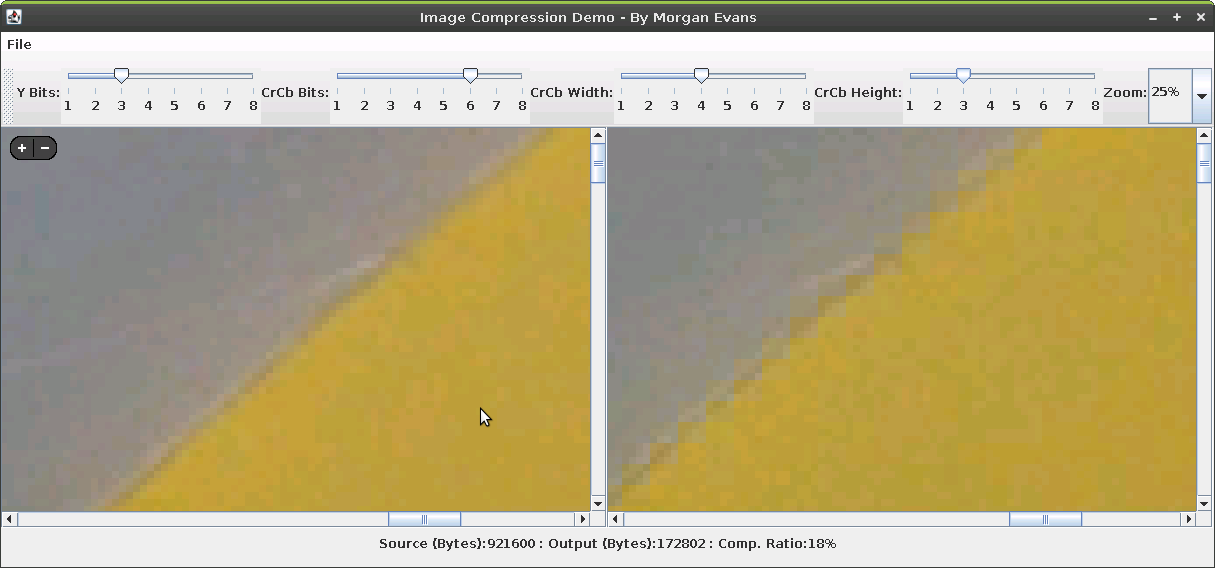Click the Zoom 25% value field

tap(1170, 96)
